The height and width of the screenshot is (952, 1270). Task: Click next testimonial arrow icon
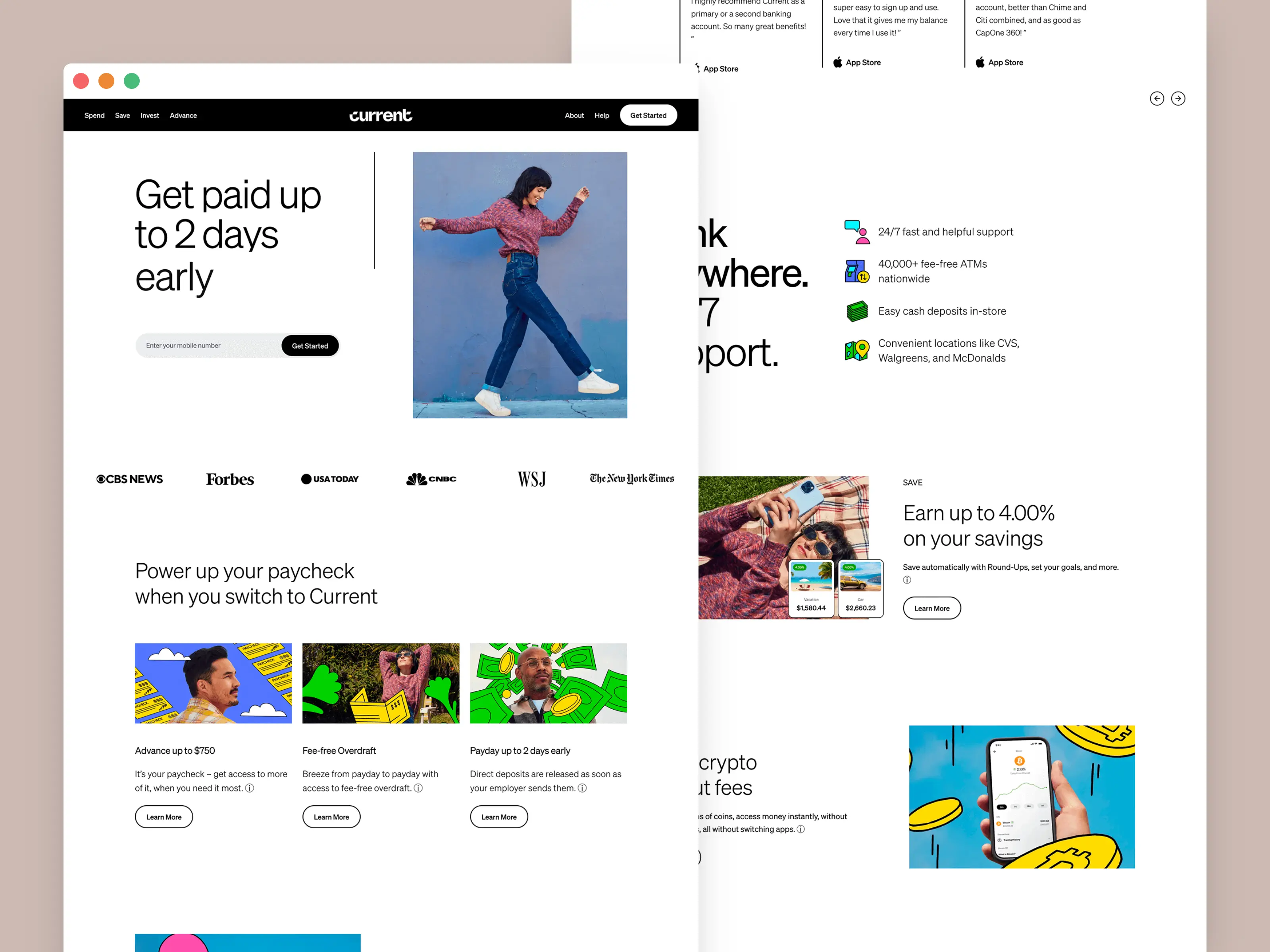pyautogui.click(x=1178, y=99)
